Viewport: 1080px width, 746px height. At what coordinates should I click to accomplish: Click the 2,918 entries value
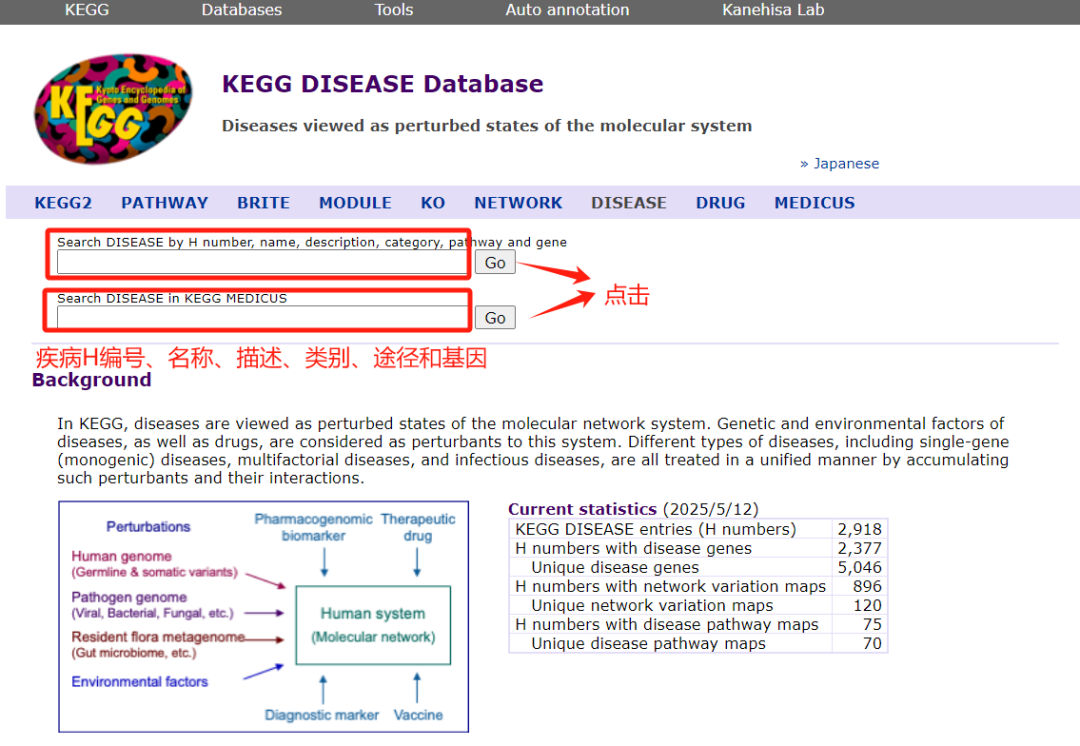(860, 529)
